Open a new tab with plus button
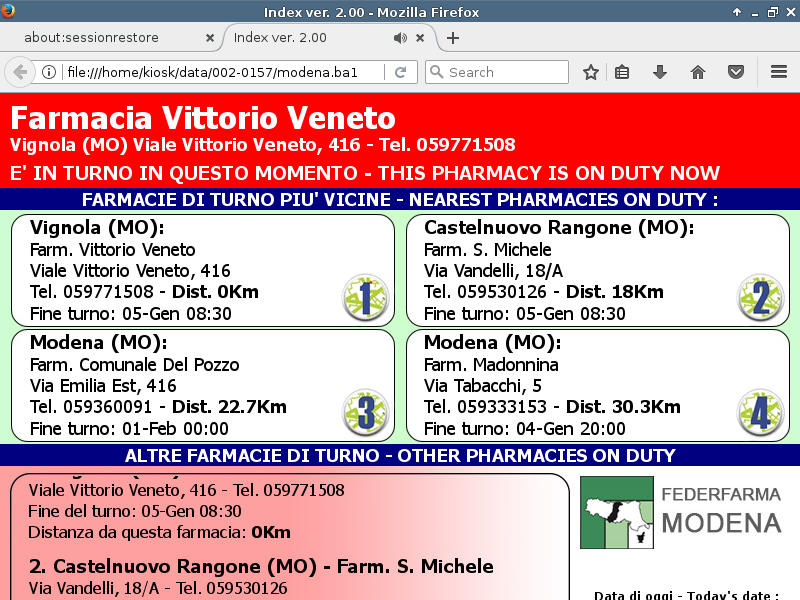 coord(453,38)
